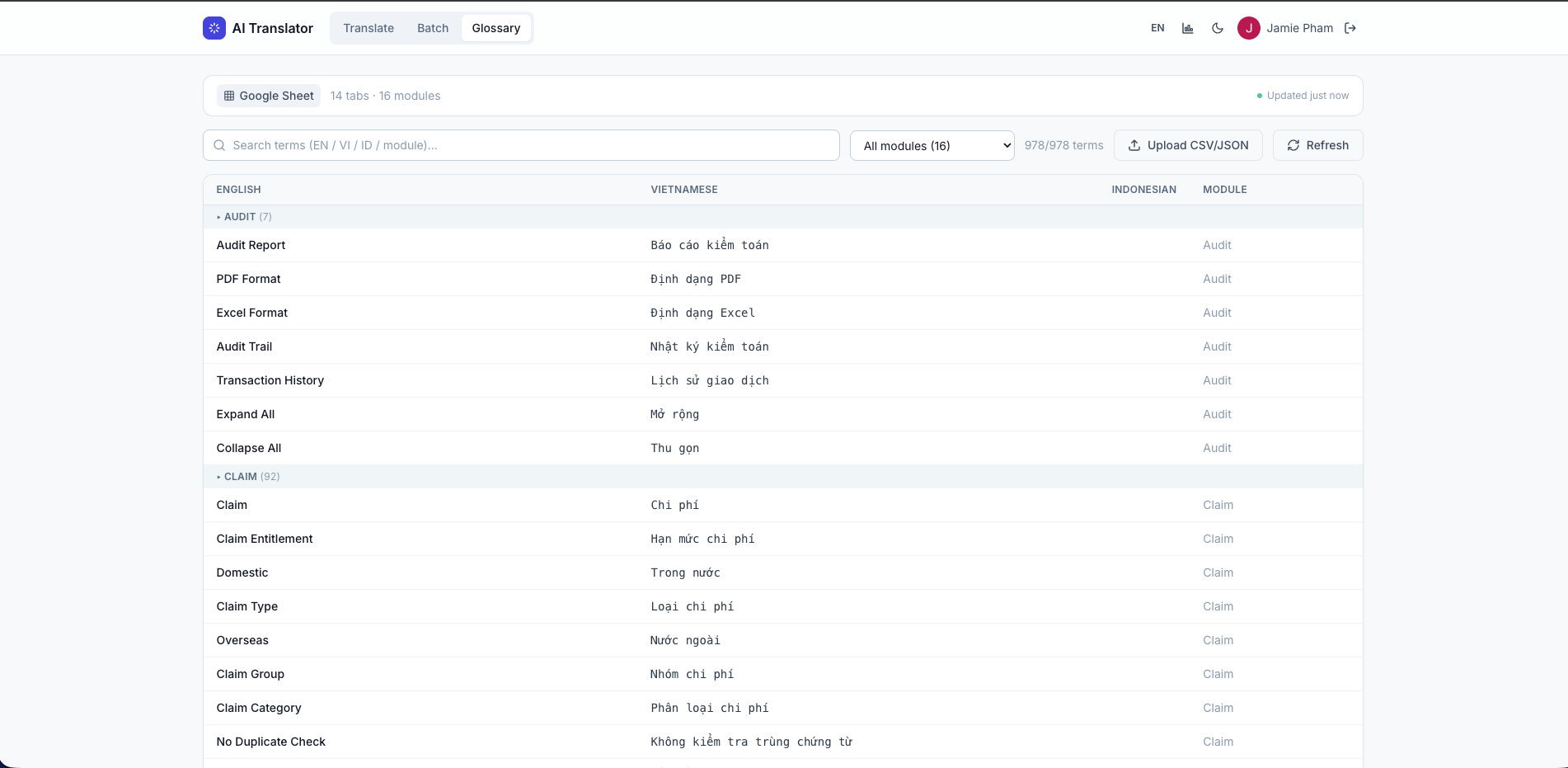Click the No Duplicate Check term

click(x=271, y=742)
